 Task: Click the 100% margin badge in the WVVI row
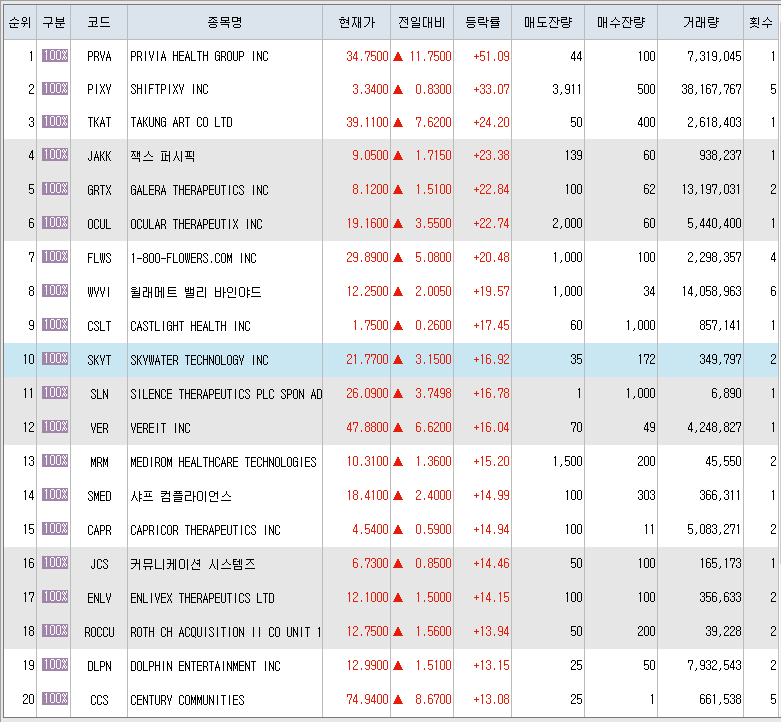55,290
